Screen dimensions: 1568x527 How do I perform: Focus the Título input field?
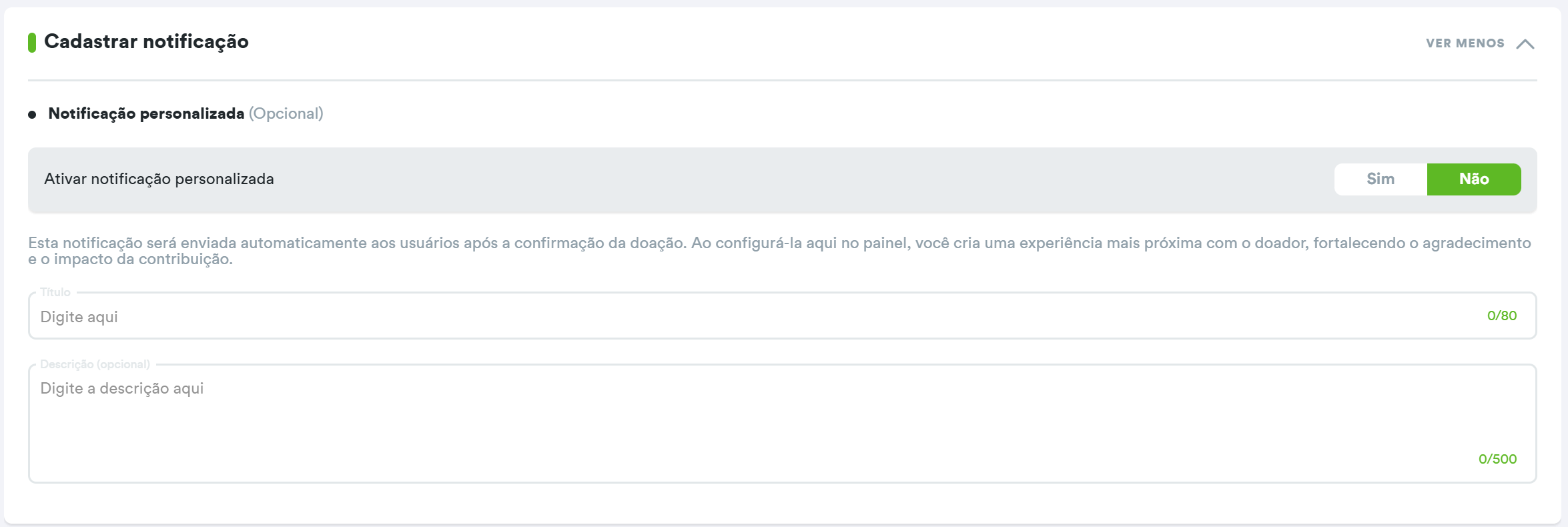click(734, 316)
